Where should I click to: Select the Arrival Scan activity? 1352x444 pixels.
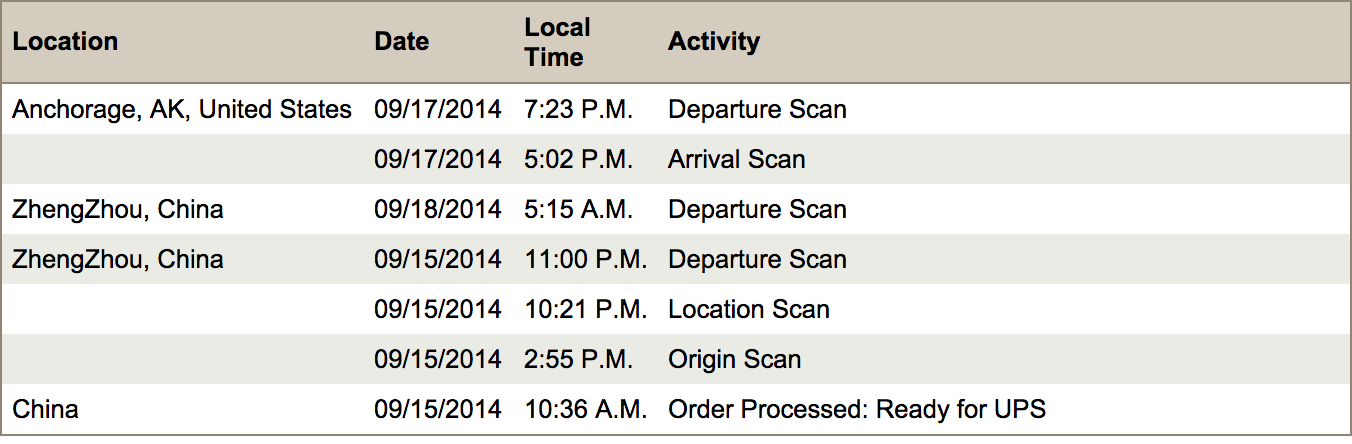[737, 160]
